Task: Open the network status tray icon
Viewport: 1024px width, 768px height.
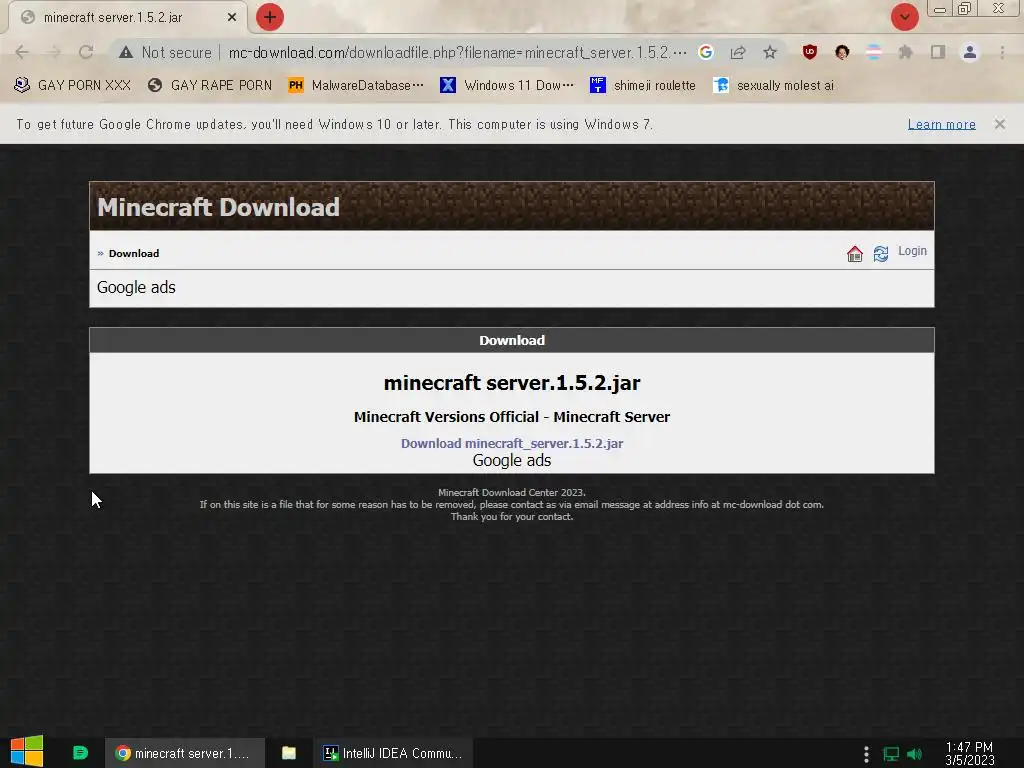Action: (891, 754)
